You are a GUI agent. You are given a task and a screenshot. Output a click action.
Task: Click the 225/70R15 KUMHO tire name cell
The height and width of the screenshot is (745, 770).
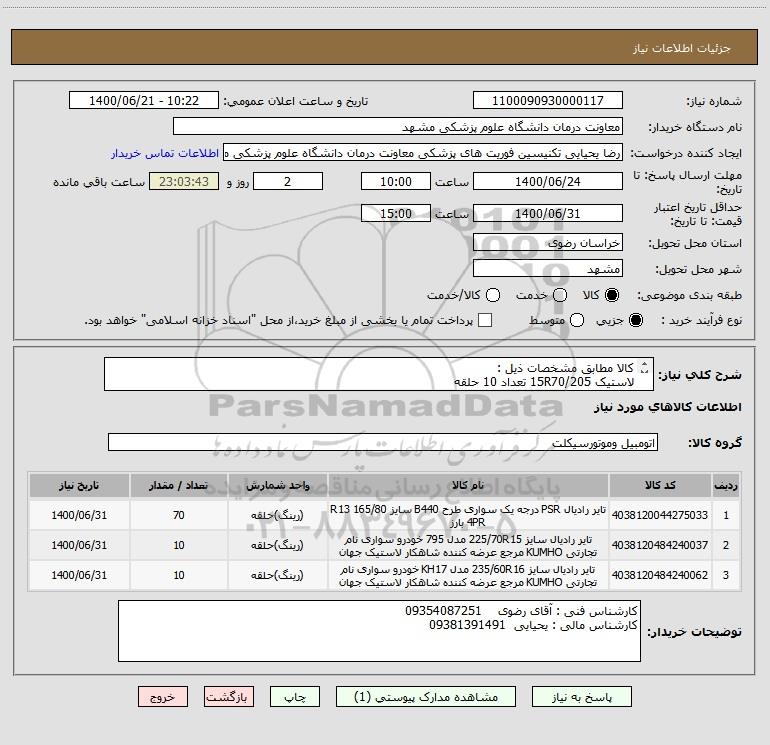(468, 545)
